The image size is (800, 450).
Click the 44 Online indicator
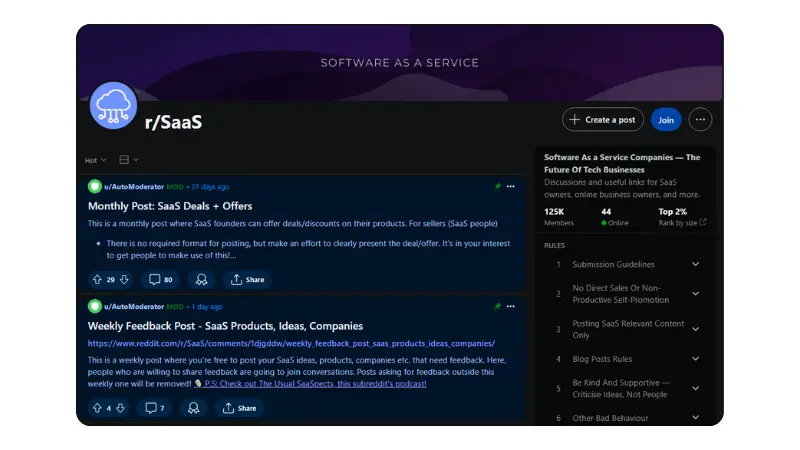tap(614, 217)
